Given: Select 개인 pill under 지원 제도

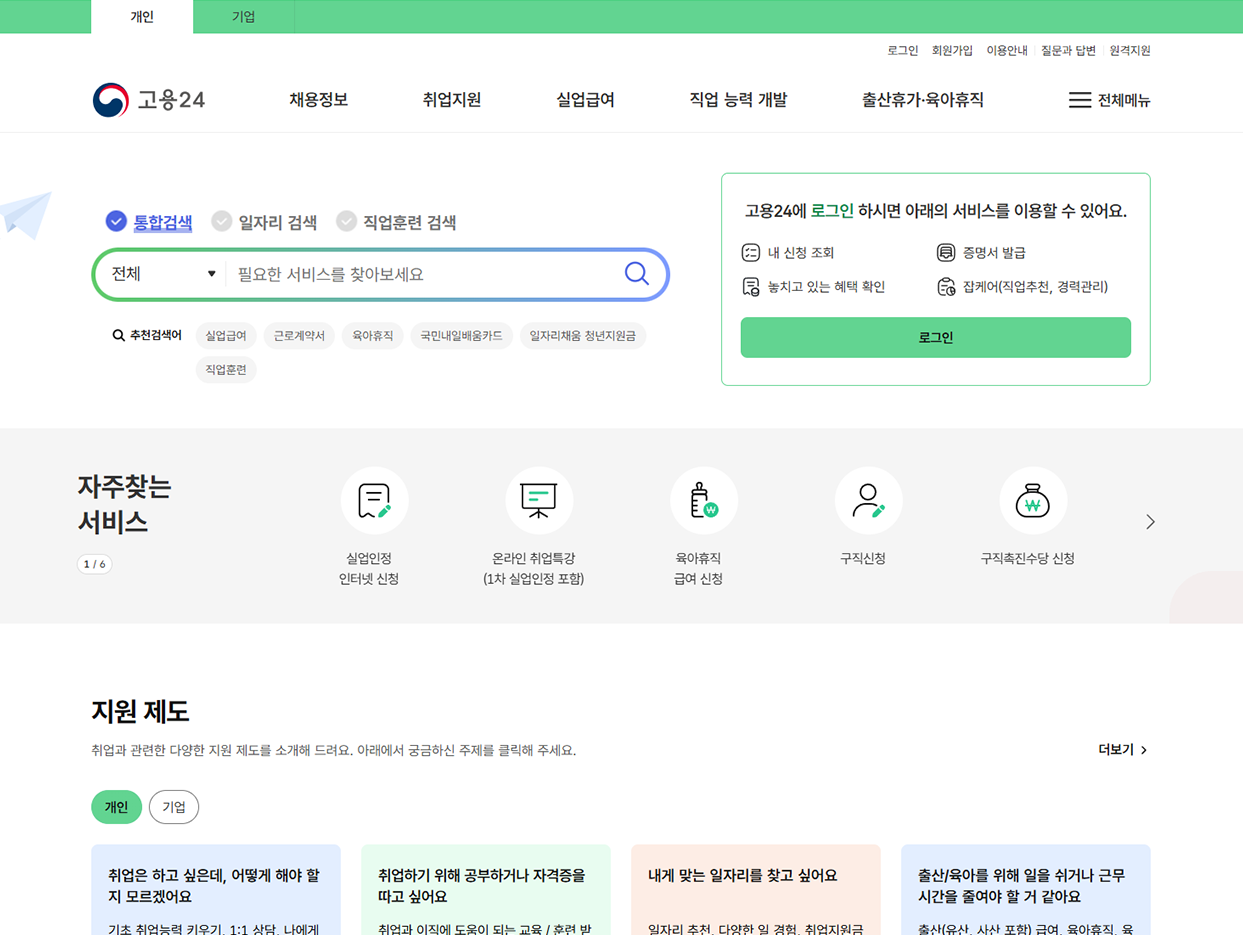Looking at the screenshot, I should [x=117, y=807].
